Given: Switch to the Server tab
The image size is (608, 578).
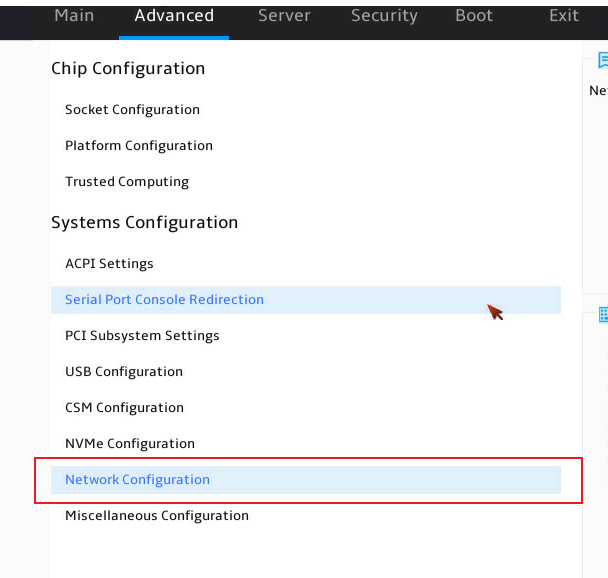Looking at the screenshot, I should (x=284, y=16).
